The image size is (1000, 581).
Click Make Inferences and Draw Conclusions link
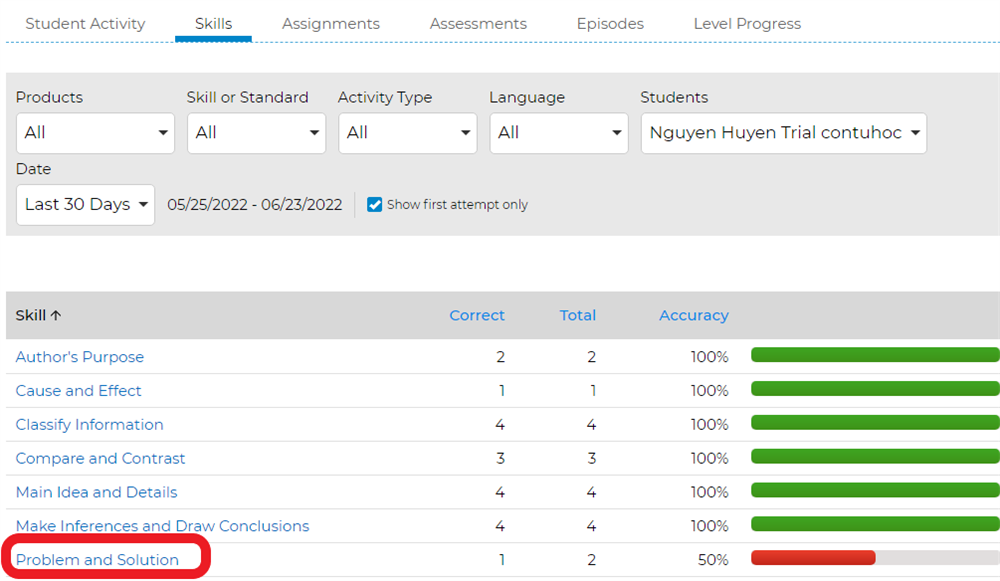pyautogui.click(x=162, y=526)
